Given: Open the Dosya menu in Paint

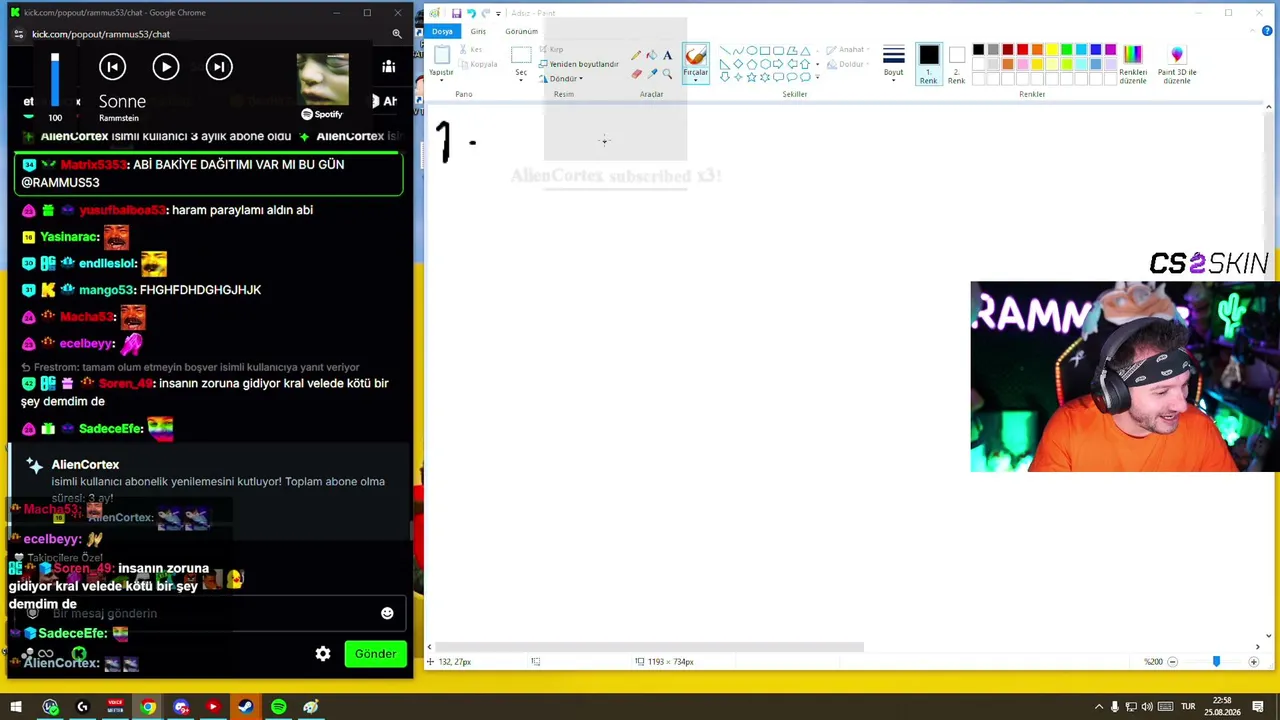Looking at the screenshot, I should 442,31.
